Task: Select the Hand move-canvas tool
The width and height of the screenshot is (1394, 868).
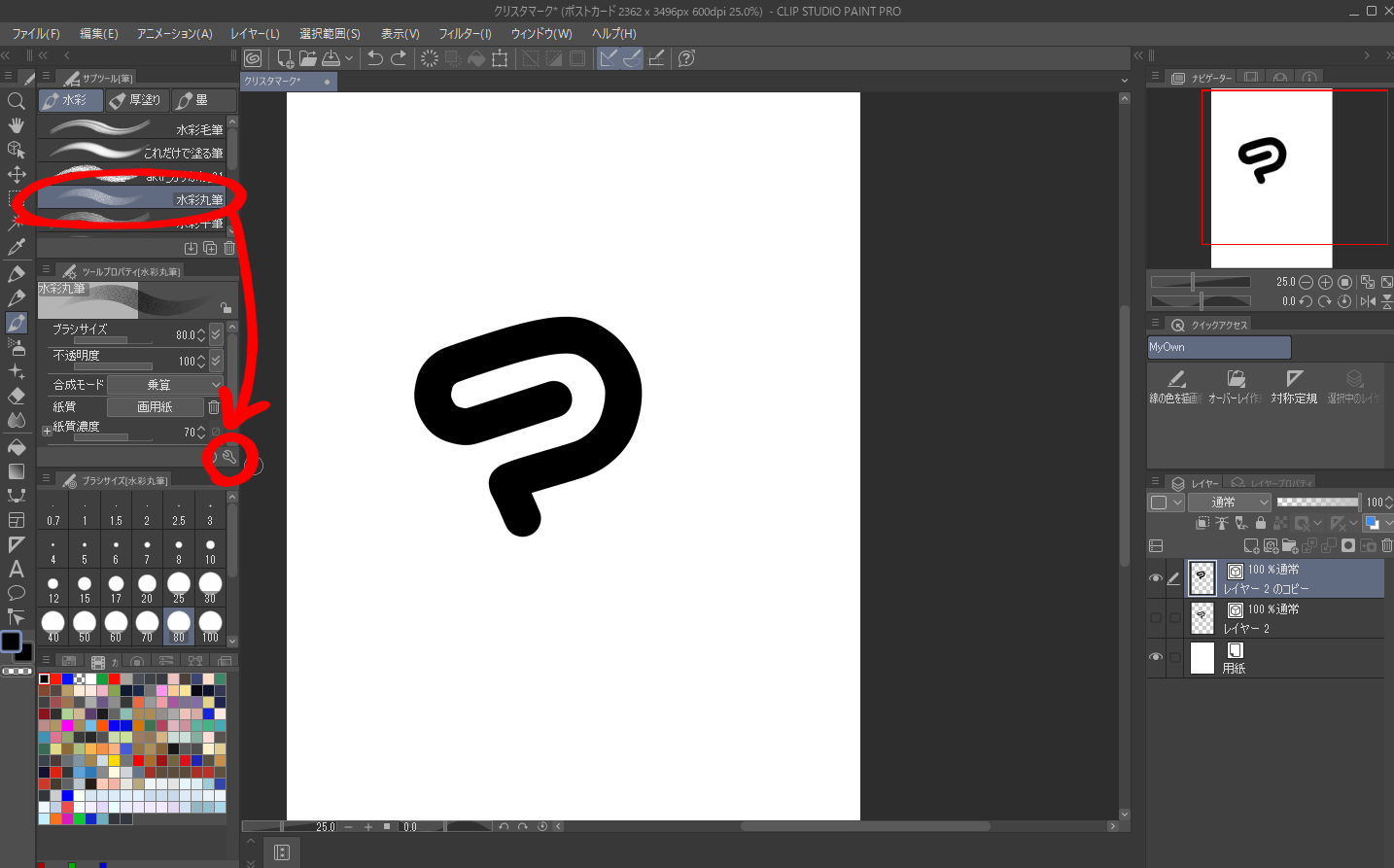Action: [x=16, y=125]
